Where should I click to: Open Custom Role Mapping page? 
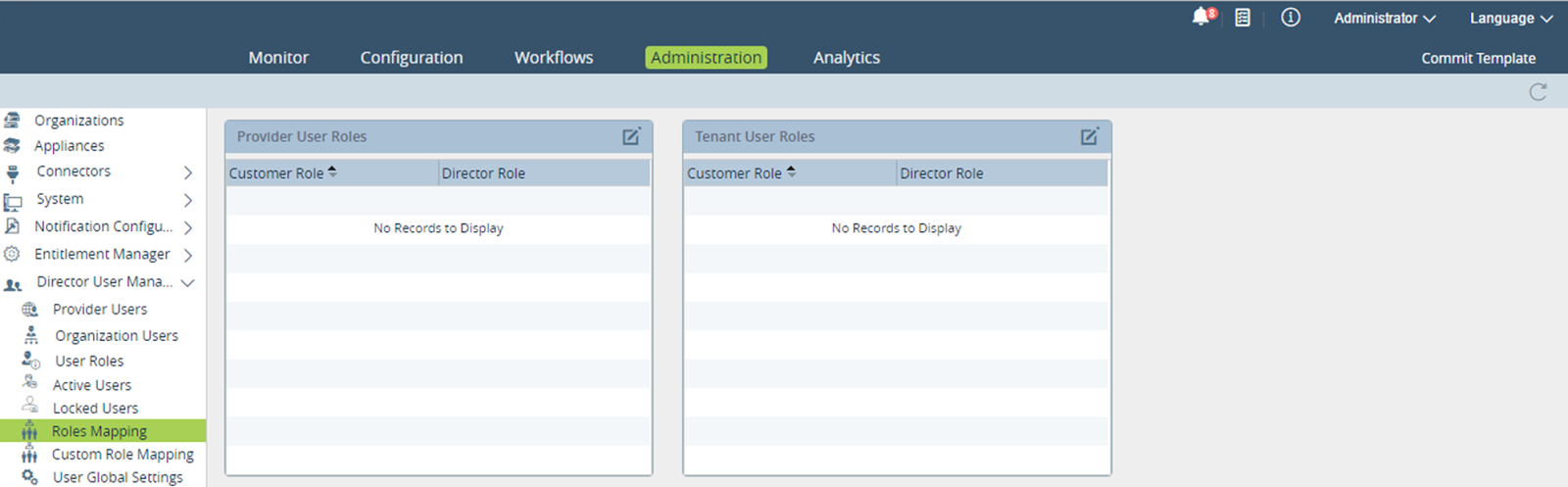122,455
